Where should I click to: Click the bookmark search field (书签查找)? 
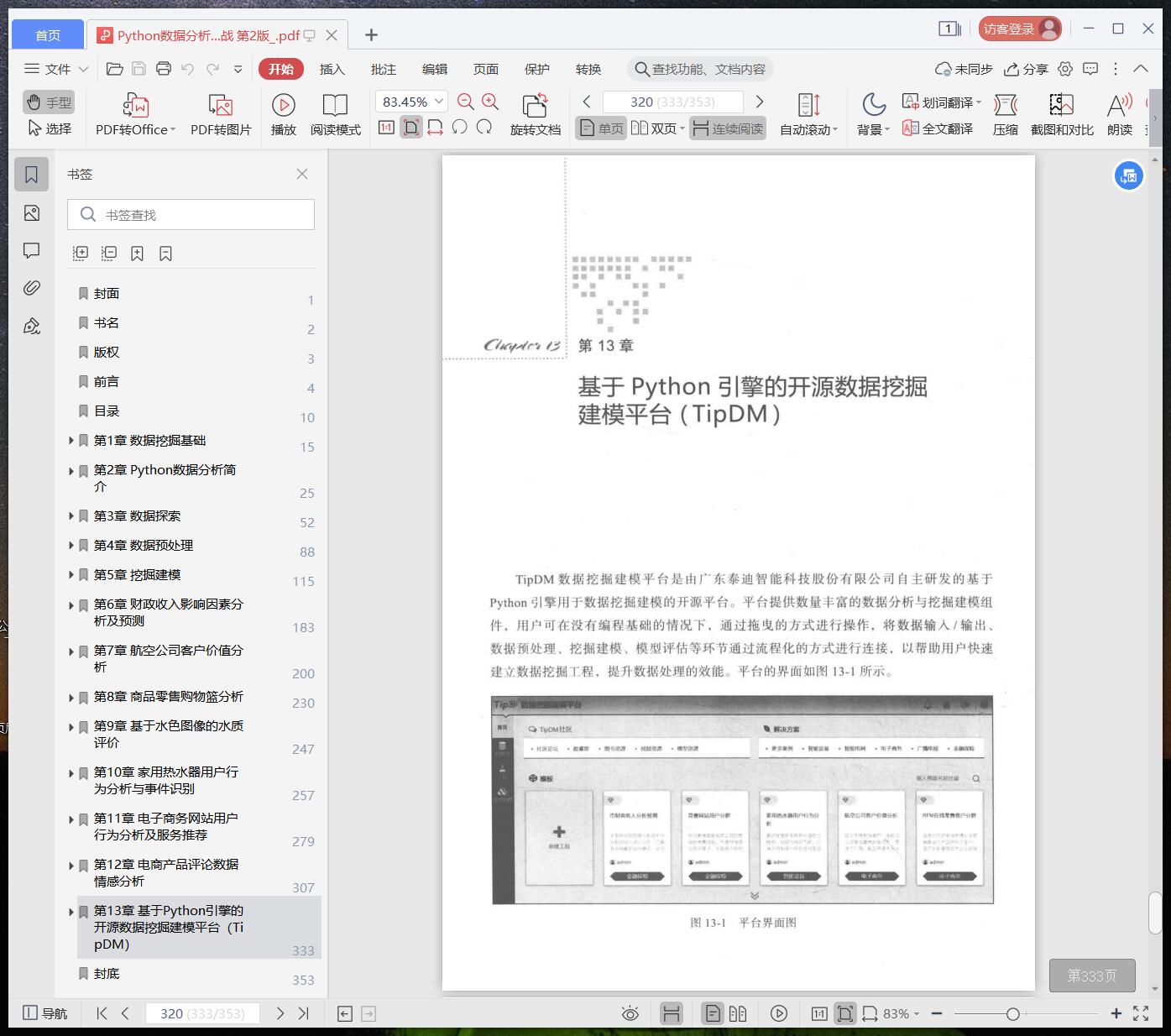(x=191, y=215)
